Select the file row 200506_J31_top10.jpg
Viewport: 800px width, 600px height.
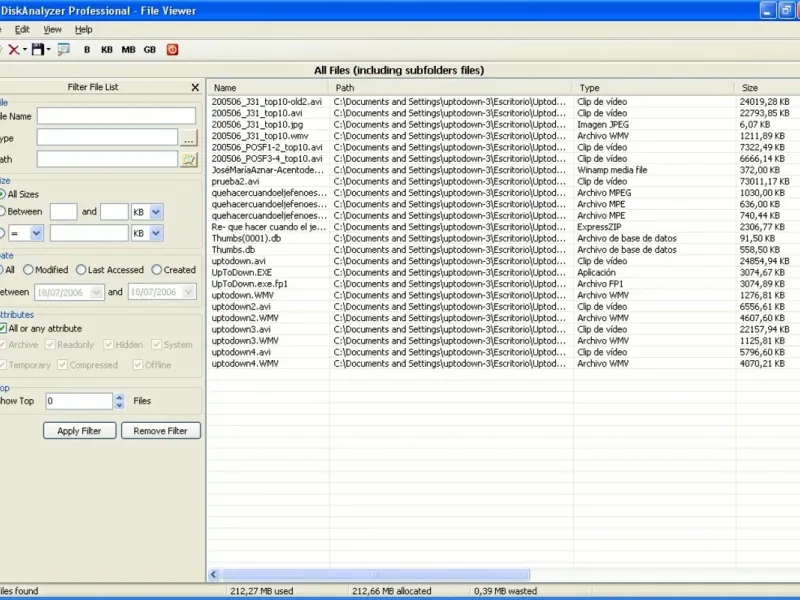(x=504, y=124)
